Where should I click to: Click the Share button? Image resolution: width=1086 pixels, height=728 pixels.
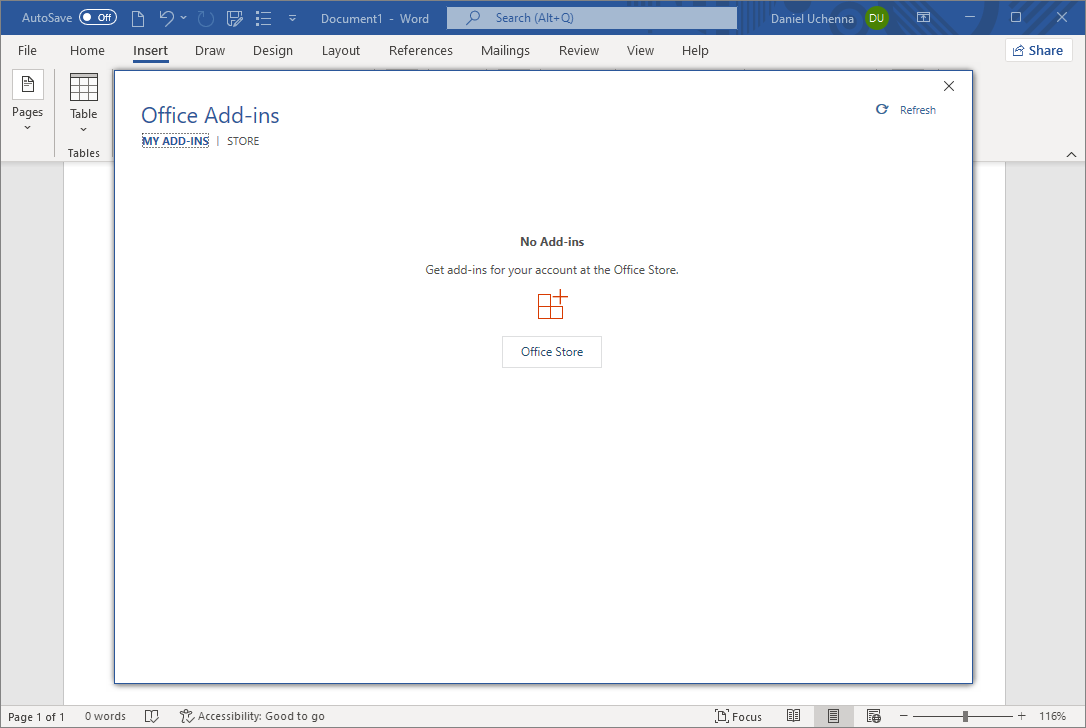(1038, 50)
